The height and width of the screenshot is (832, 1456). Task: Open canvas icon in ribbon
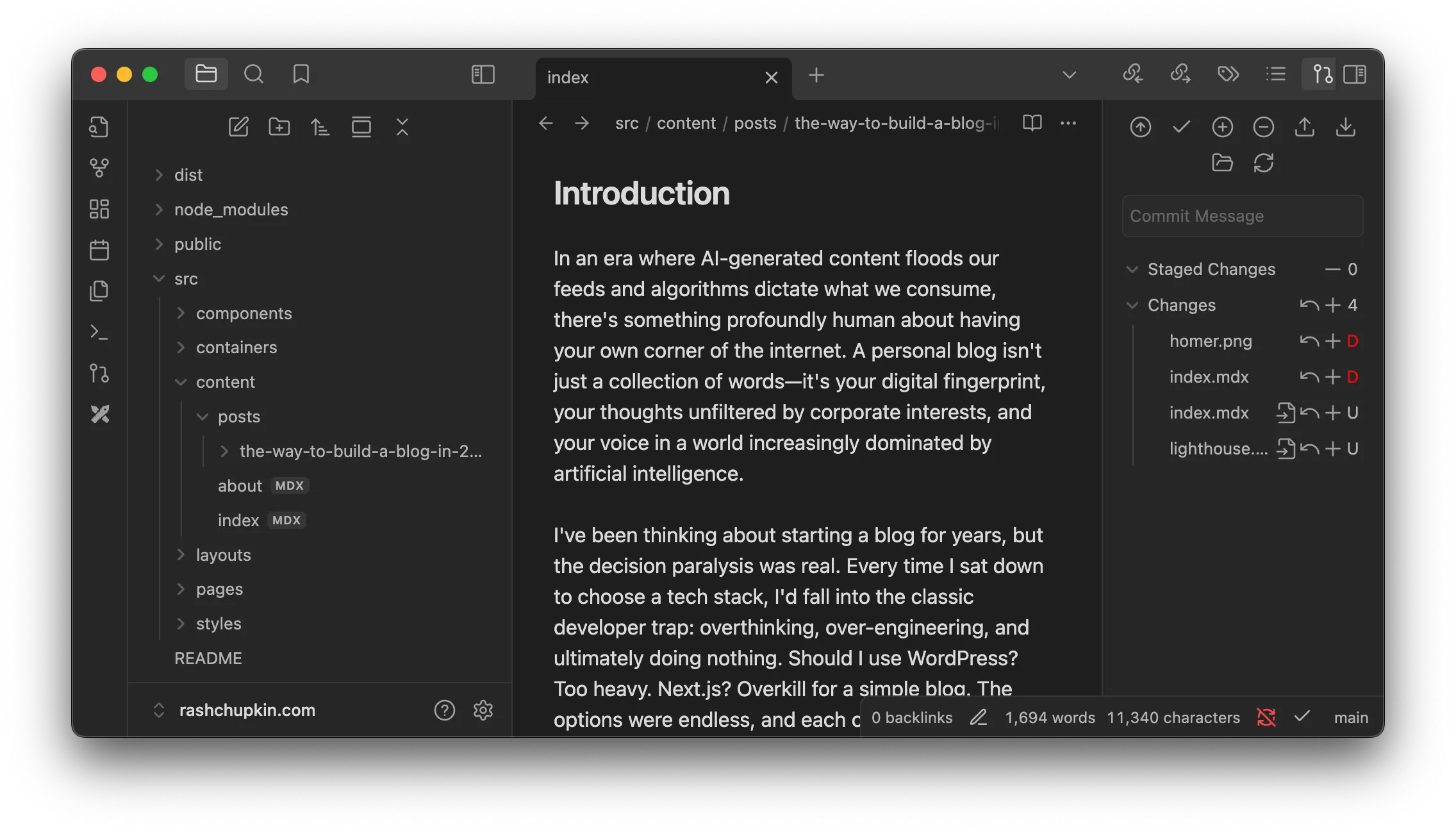(99, 209)
